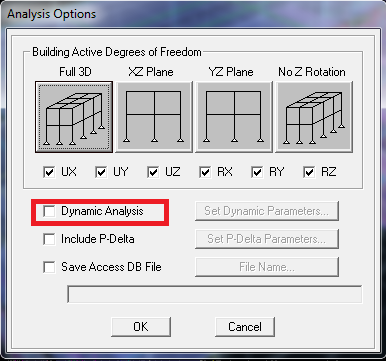Open Set Dynamic Parameters button
386x361 pixels.
pos(267,211)
